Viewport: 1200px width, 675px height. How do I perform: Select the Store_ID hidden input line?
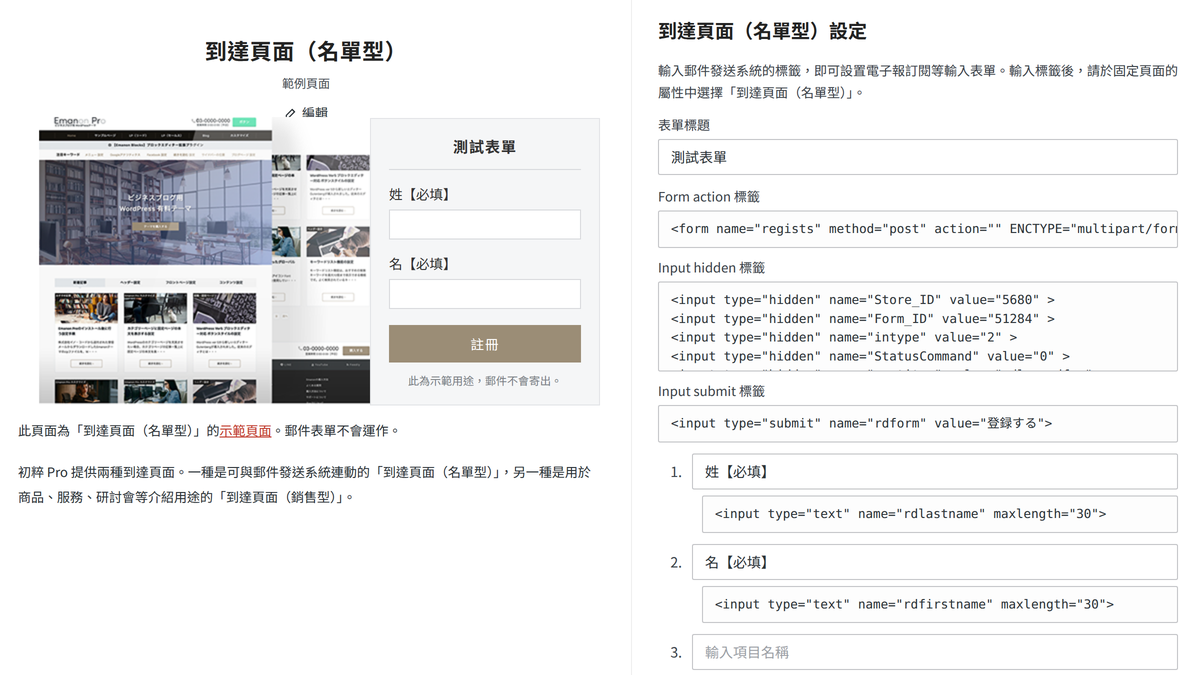862,299
